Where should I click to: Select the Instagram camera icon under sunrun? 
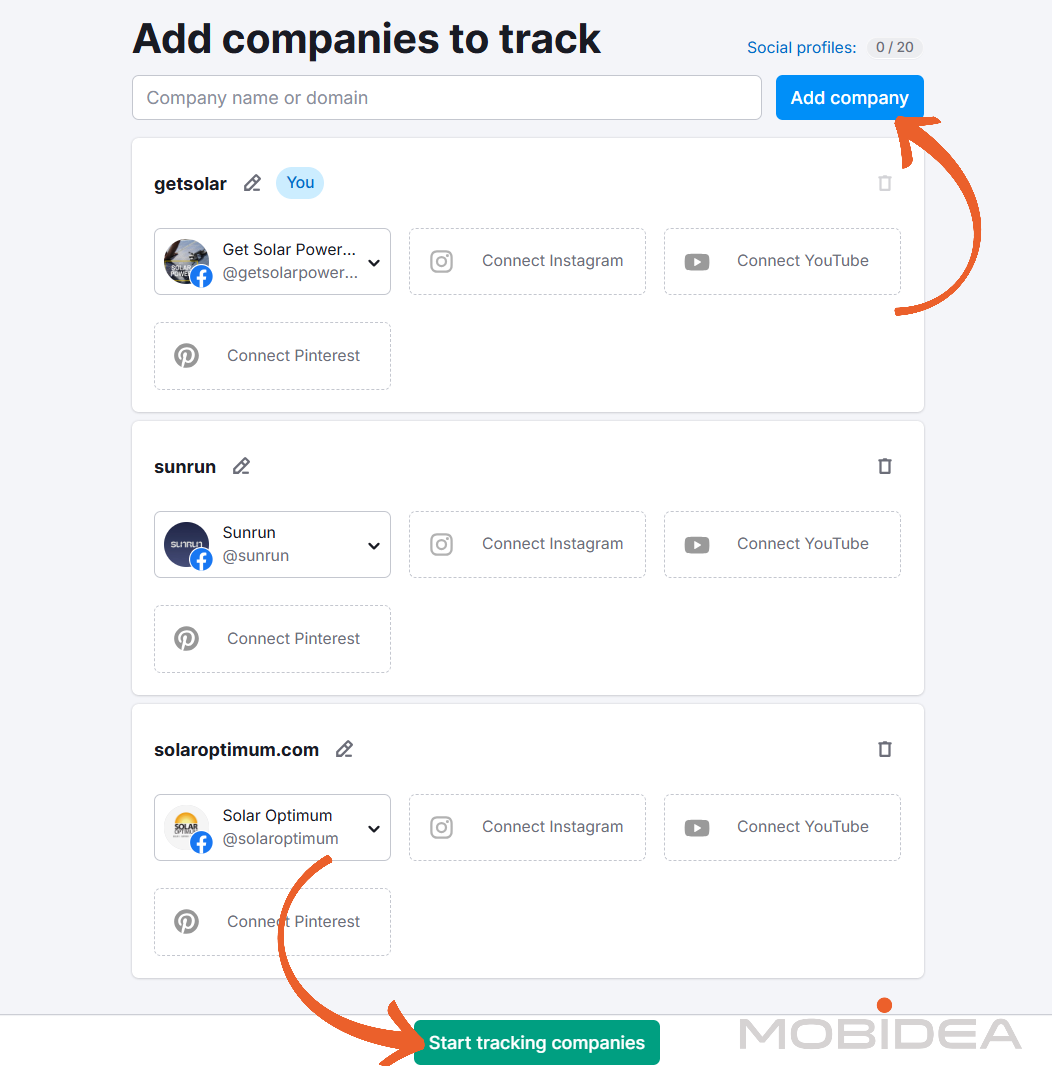point(441,544)
